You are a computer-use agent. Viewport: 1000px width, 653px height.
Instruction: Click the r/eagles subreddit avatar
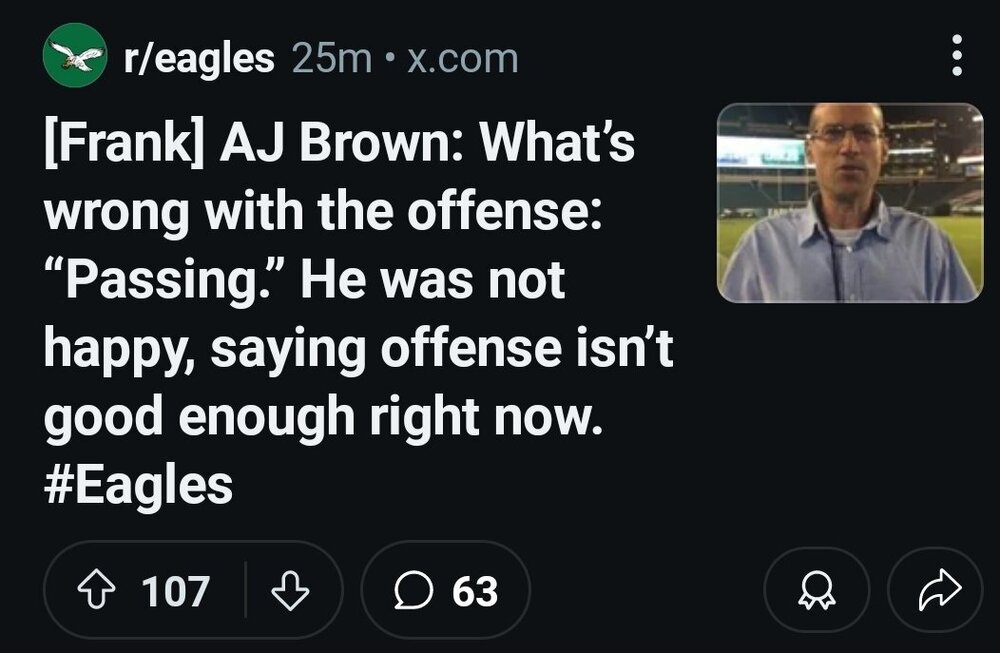pyautogui.click(x=74, y=56)
